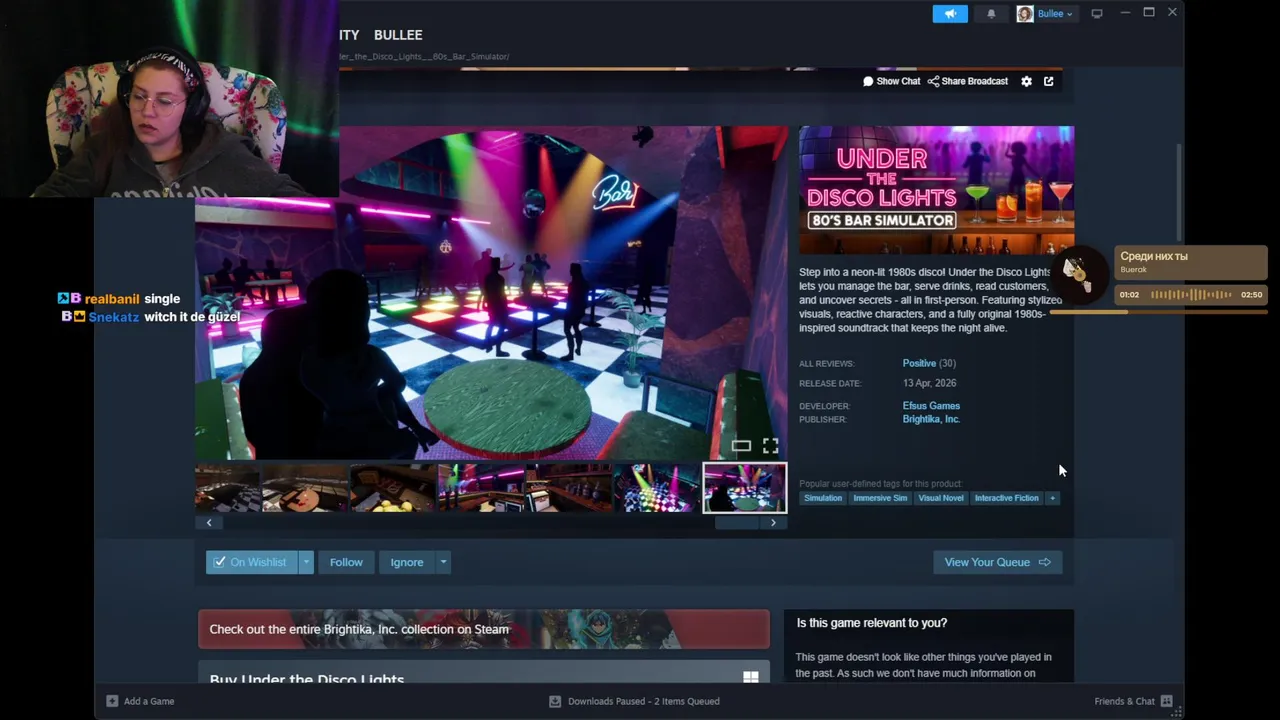Click the Under the Disco Lights header image

pos(936,190)
